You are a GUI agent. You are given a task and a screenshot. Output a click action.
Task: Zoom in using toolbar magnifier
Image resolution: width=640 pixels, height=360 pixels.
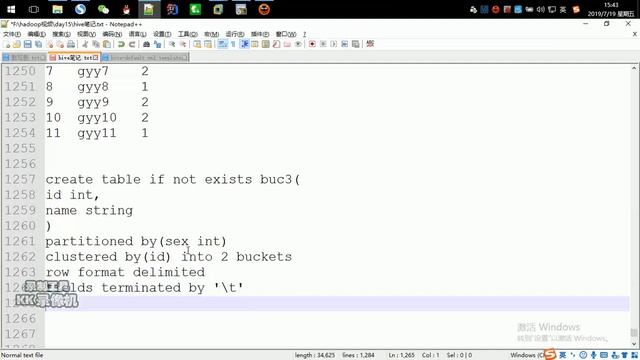[x=172, y=44]
